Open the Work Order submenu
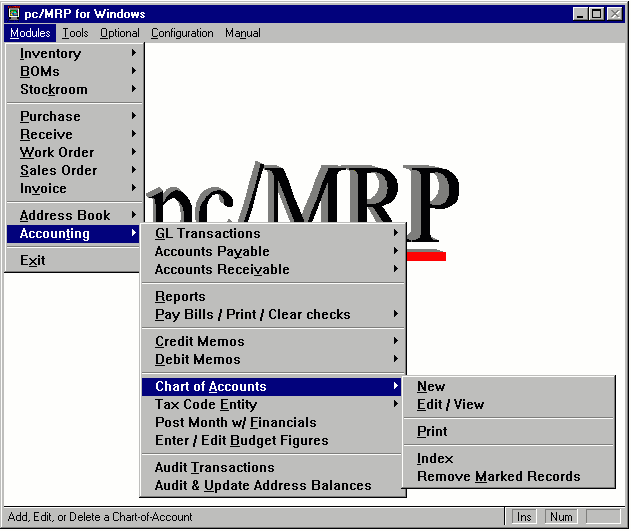The image size is (631, 531). pos(74,152)
